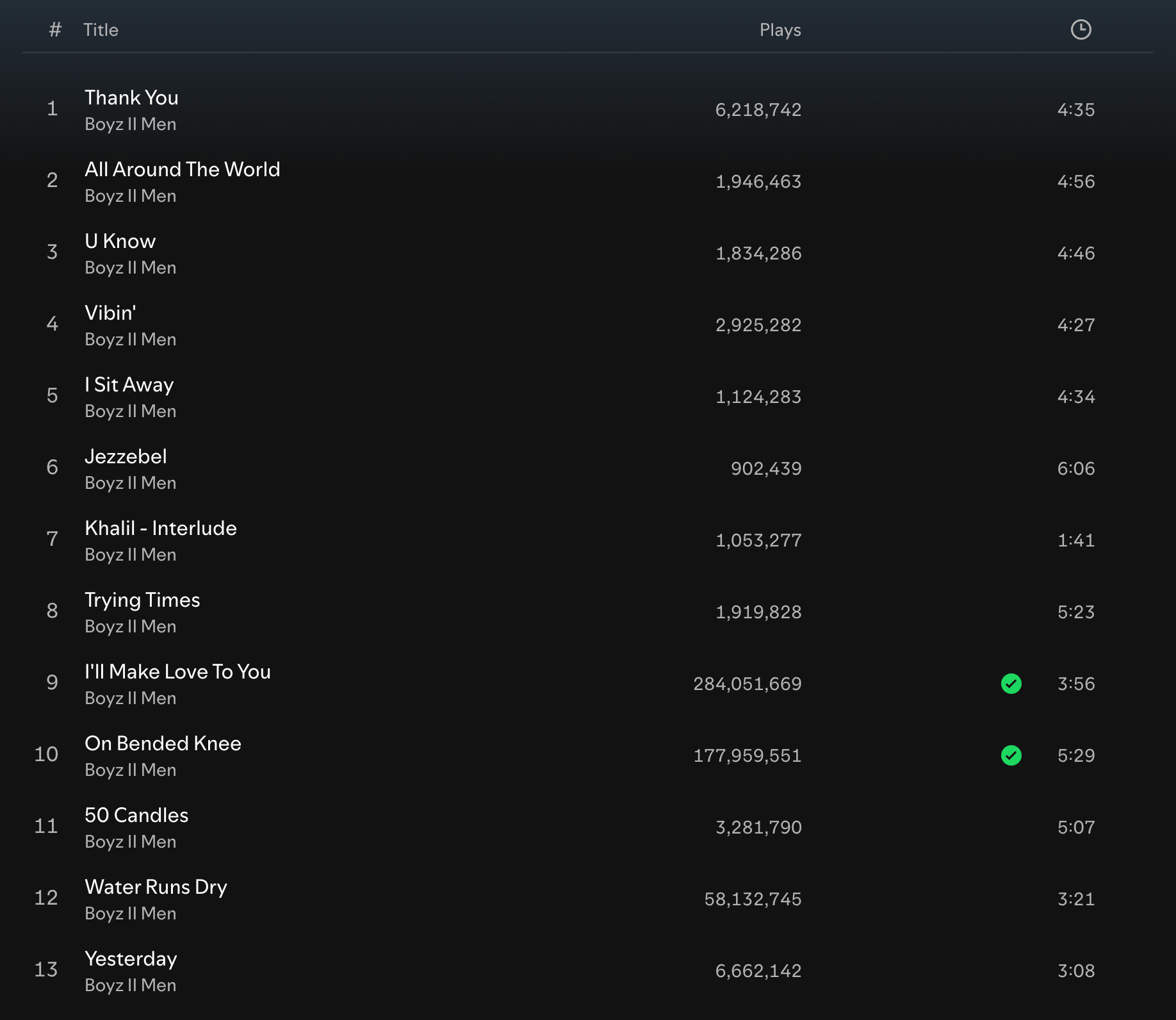Click duration 3:21 of Water Runs Dry
This screenshot has width=1176, height=1020.
click(1076, 899)
